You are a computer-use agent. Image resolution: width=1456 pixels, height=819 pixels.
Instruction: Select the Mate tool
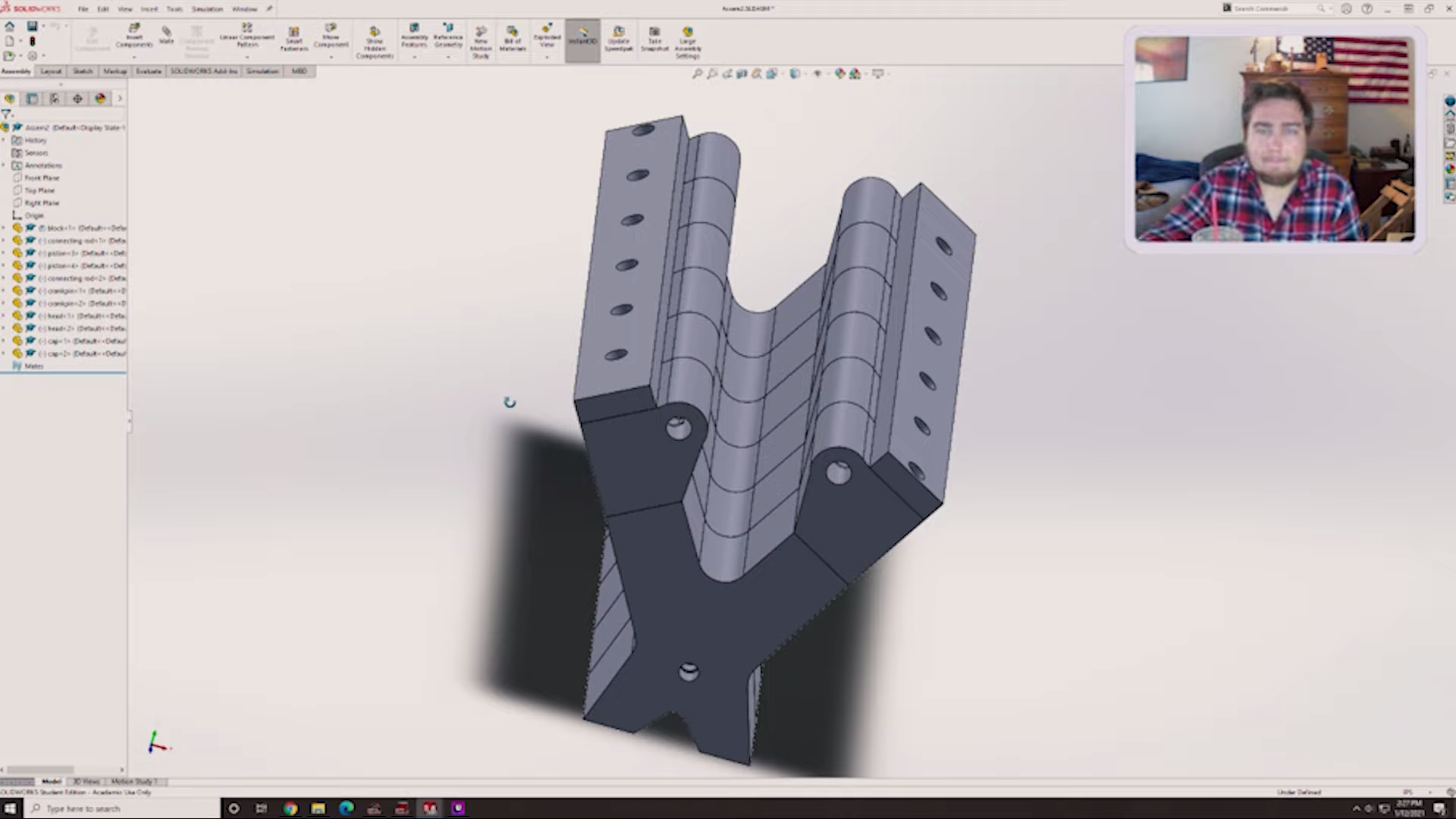[166, 39]
